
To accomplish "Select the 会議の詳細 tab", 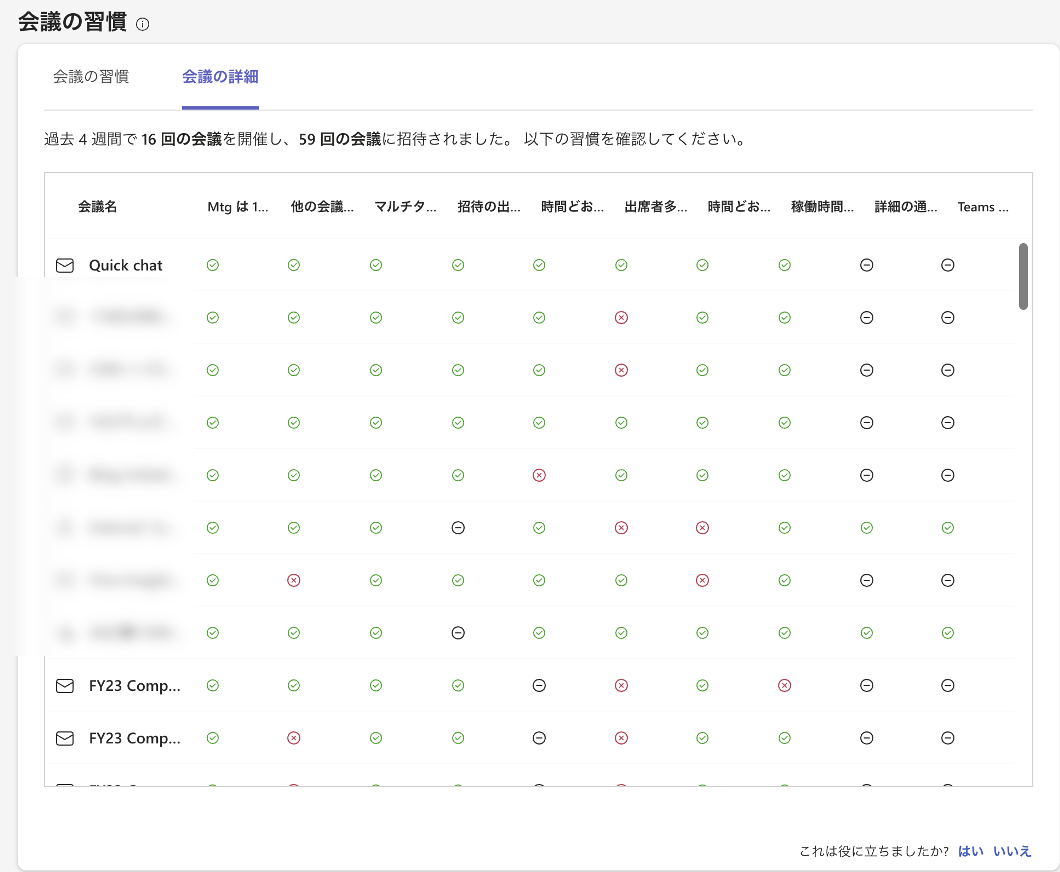I will point(220,76).
